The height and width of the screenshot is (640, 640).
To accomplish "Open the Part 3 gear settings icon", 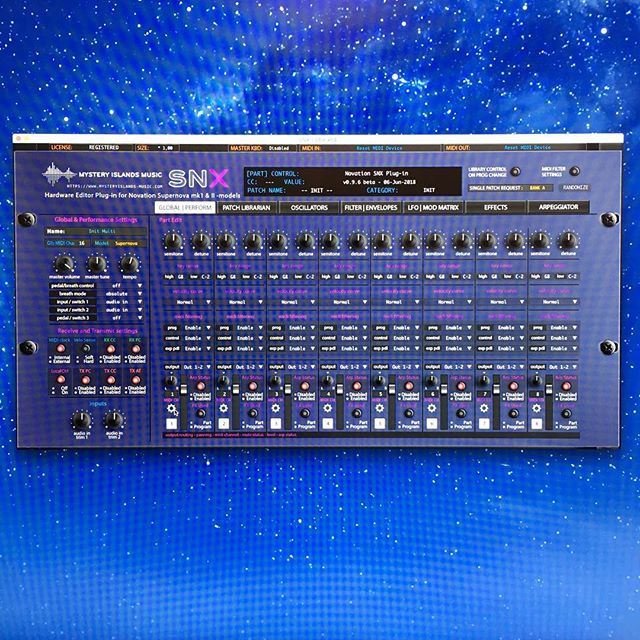I will point(276,408).
